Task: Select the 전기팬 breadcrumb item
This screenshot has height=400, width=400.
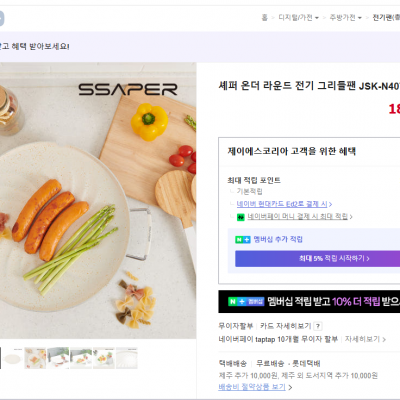Action: (x=386, y=18)
